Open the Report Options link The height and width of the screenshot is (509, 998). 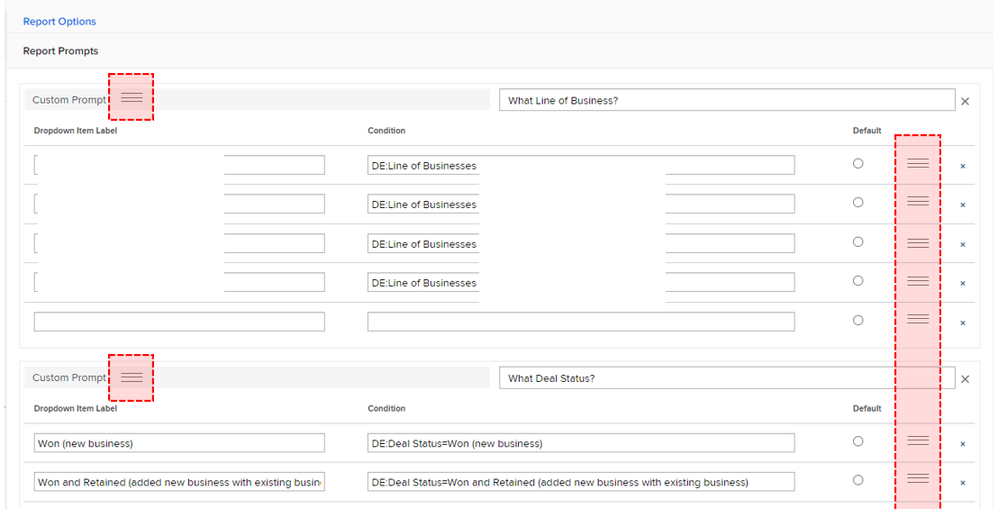(x=59, y=21)
